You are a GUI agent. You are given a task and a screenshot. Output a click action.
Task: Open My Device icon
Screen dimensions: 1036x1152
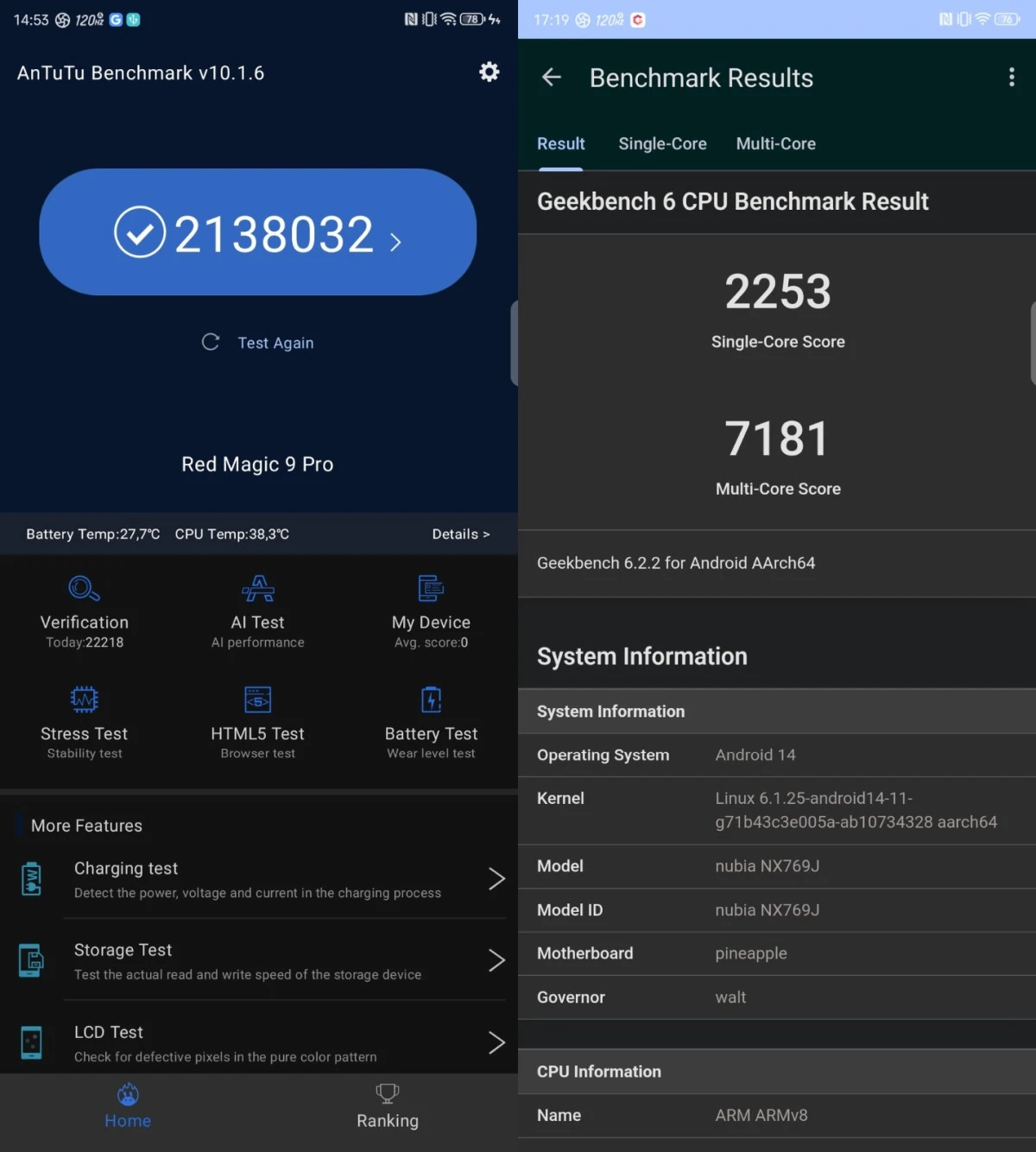[431, 589]
